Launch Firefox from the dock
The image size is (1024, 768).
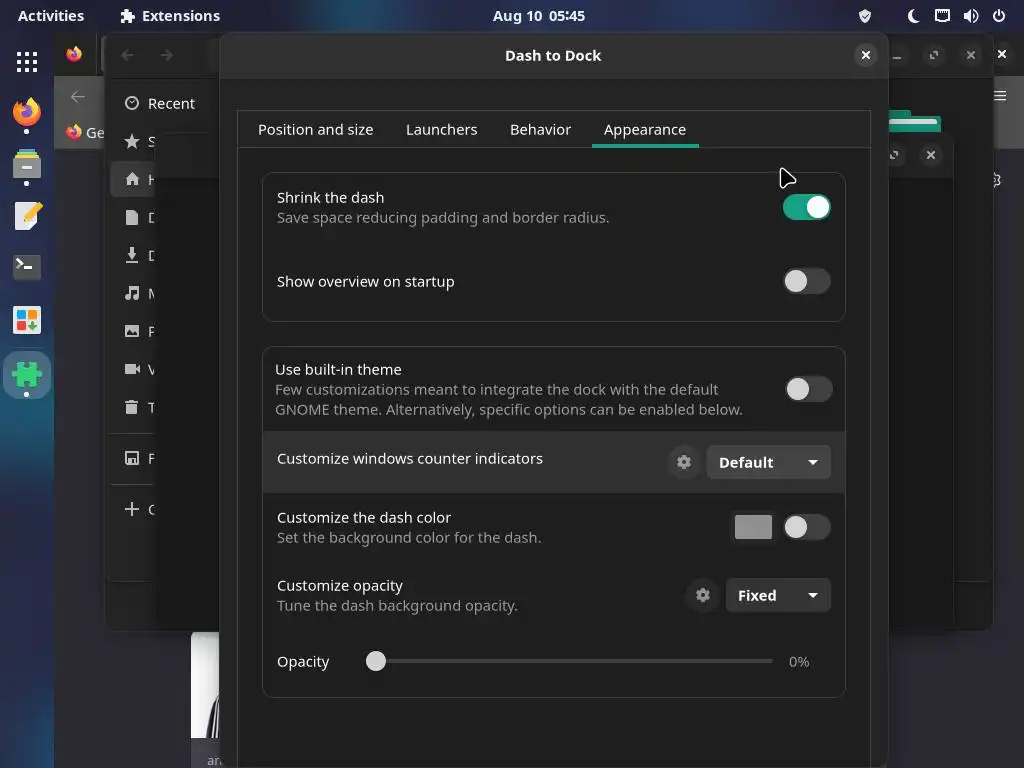pyautogui.click(x=27, y=112)
